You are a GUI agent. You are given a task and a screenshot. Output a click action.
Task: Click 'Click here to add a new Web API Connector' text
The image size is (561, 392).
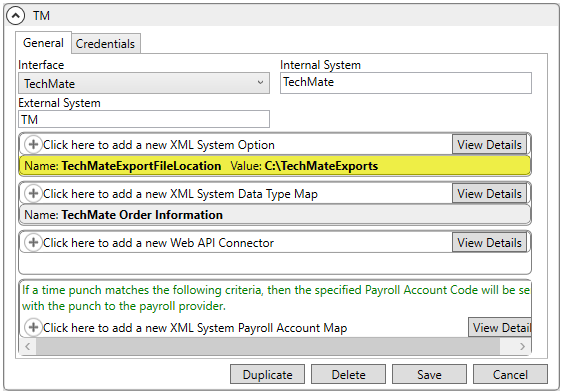click(158, 243)
